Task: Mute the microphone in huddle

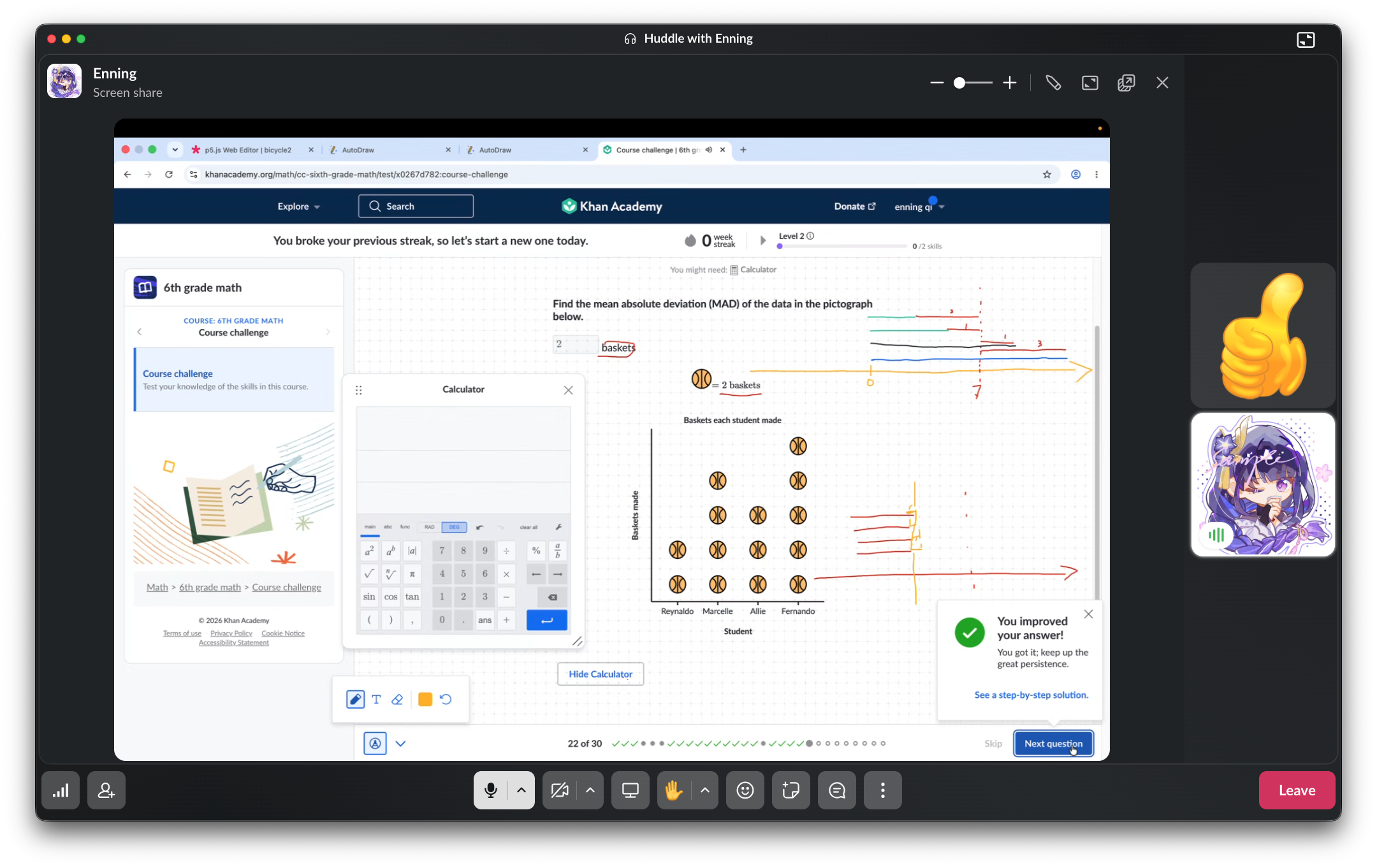Action: point(490,790)
